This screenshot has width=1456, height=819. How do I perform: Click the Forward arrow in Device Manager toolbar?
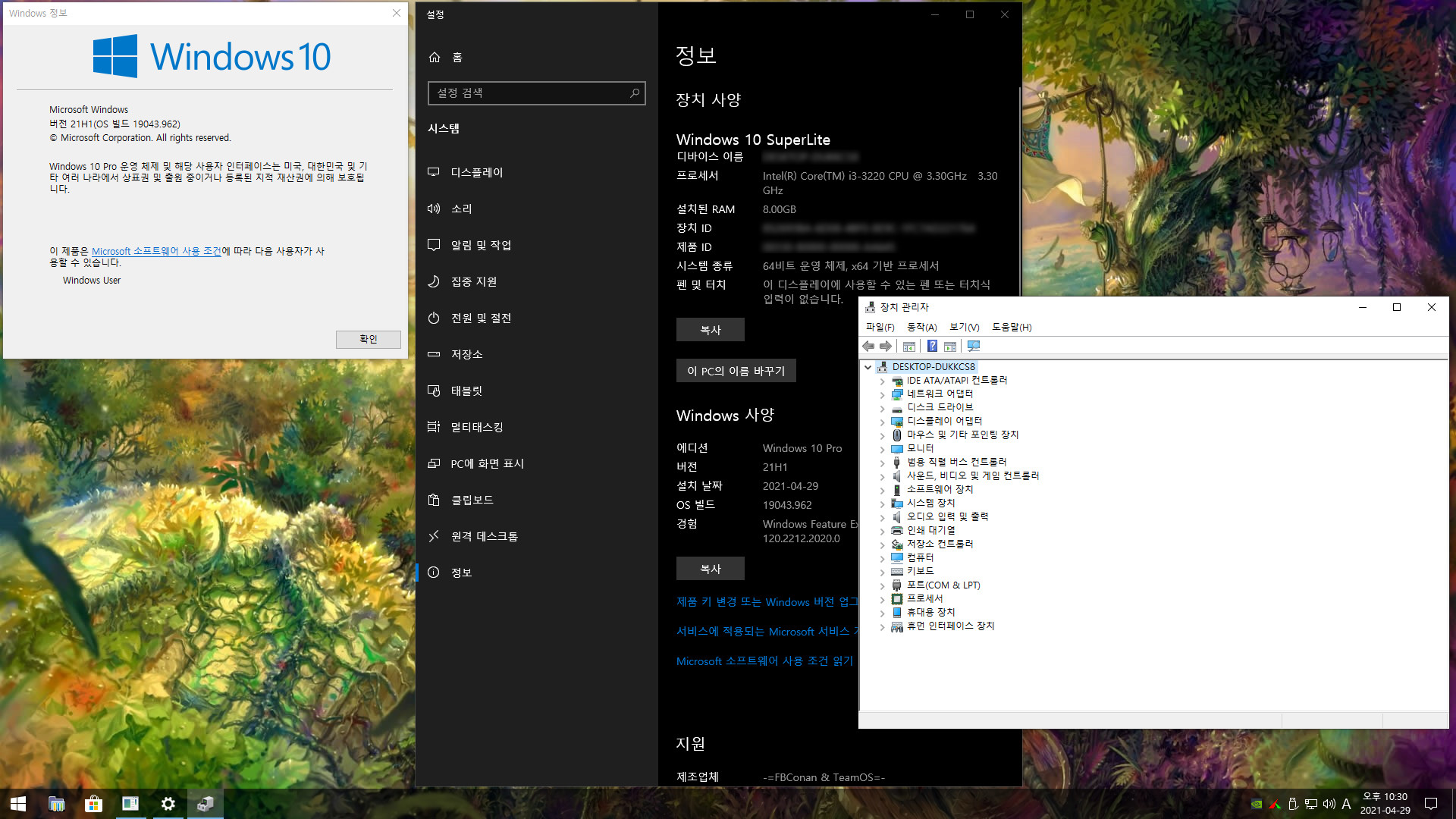[x=886, y=347]
